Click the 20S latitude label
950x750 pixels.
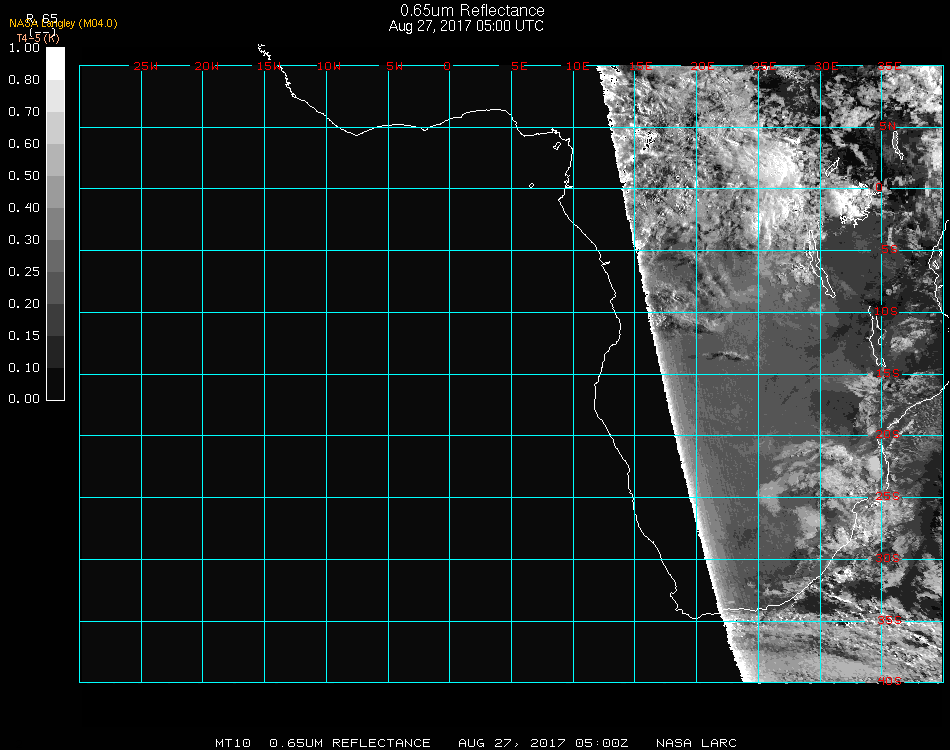[x=888, y=434]
